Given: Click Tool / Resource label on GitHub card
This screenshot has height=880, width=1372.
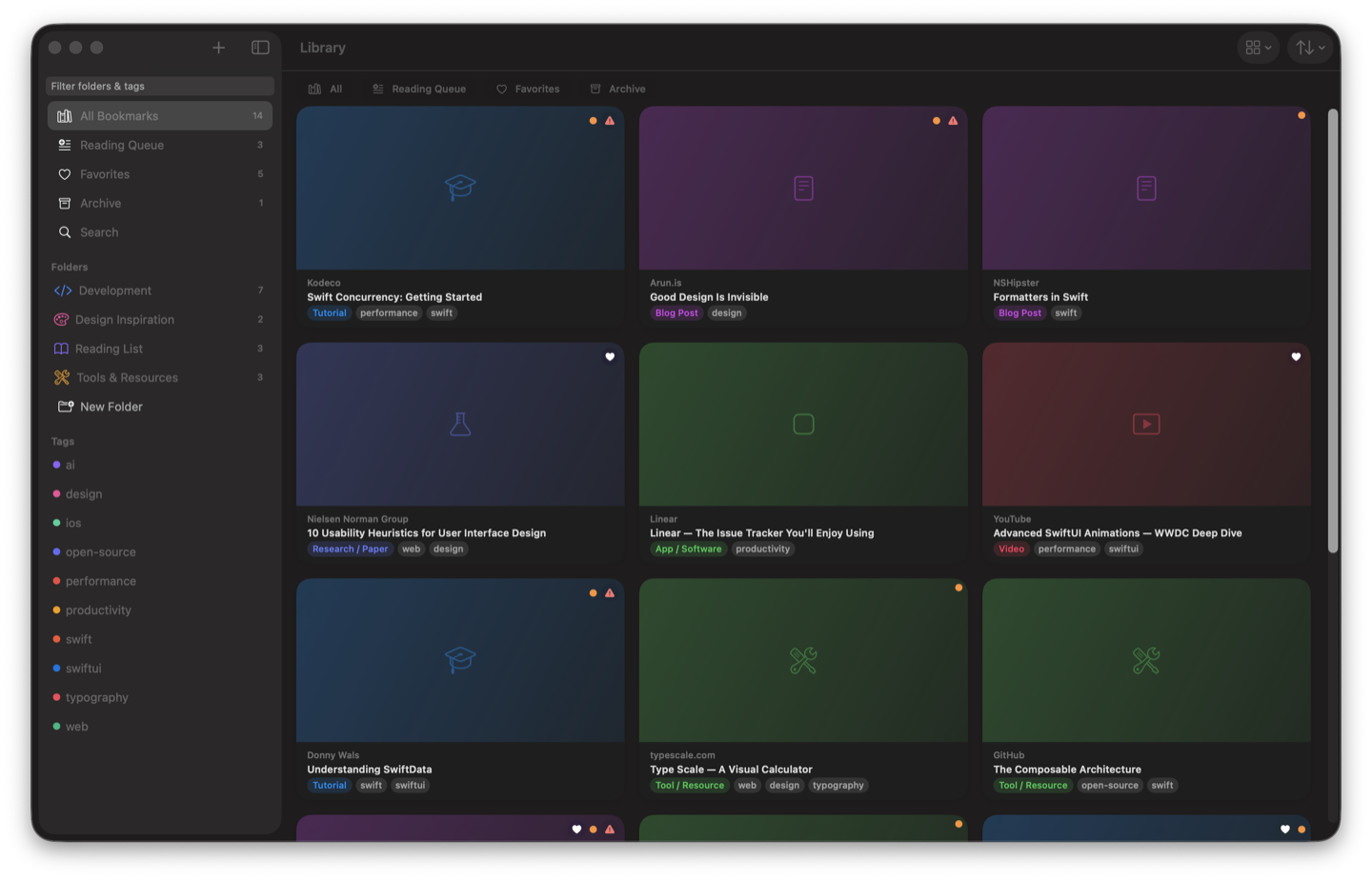Looking at the screenshot, I should pos(1033,786).
